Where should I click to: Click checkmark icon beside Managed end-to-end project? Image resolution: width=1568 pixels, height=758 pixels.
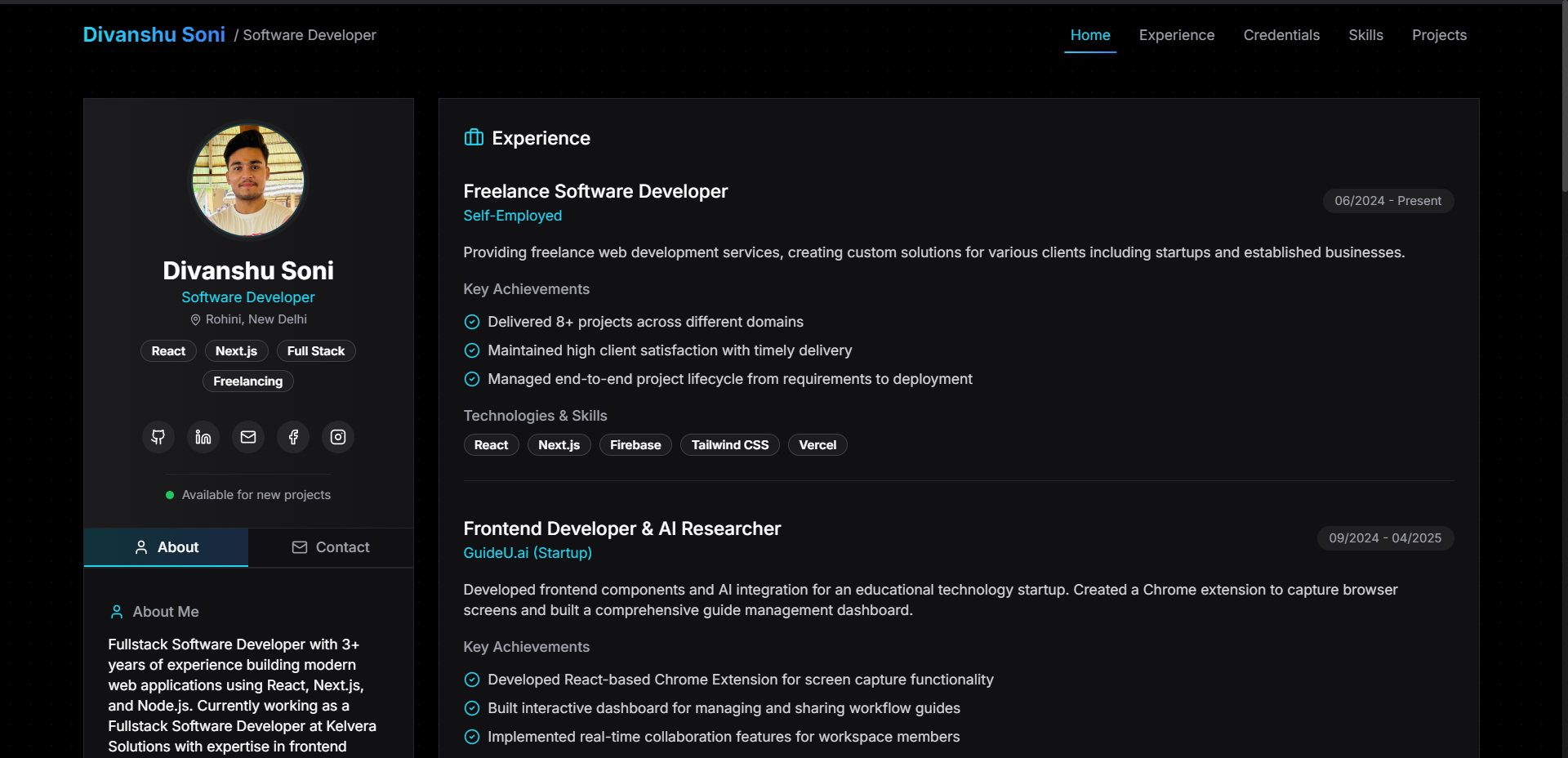pyautogui.click(x=472, y=379)
